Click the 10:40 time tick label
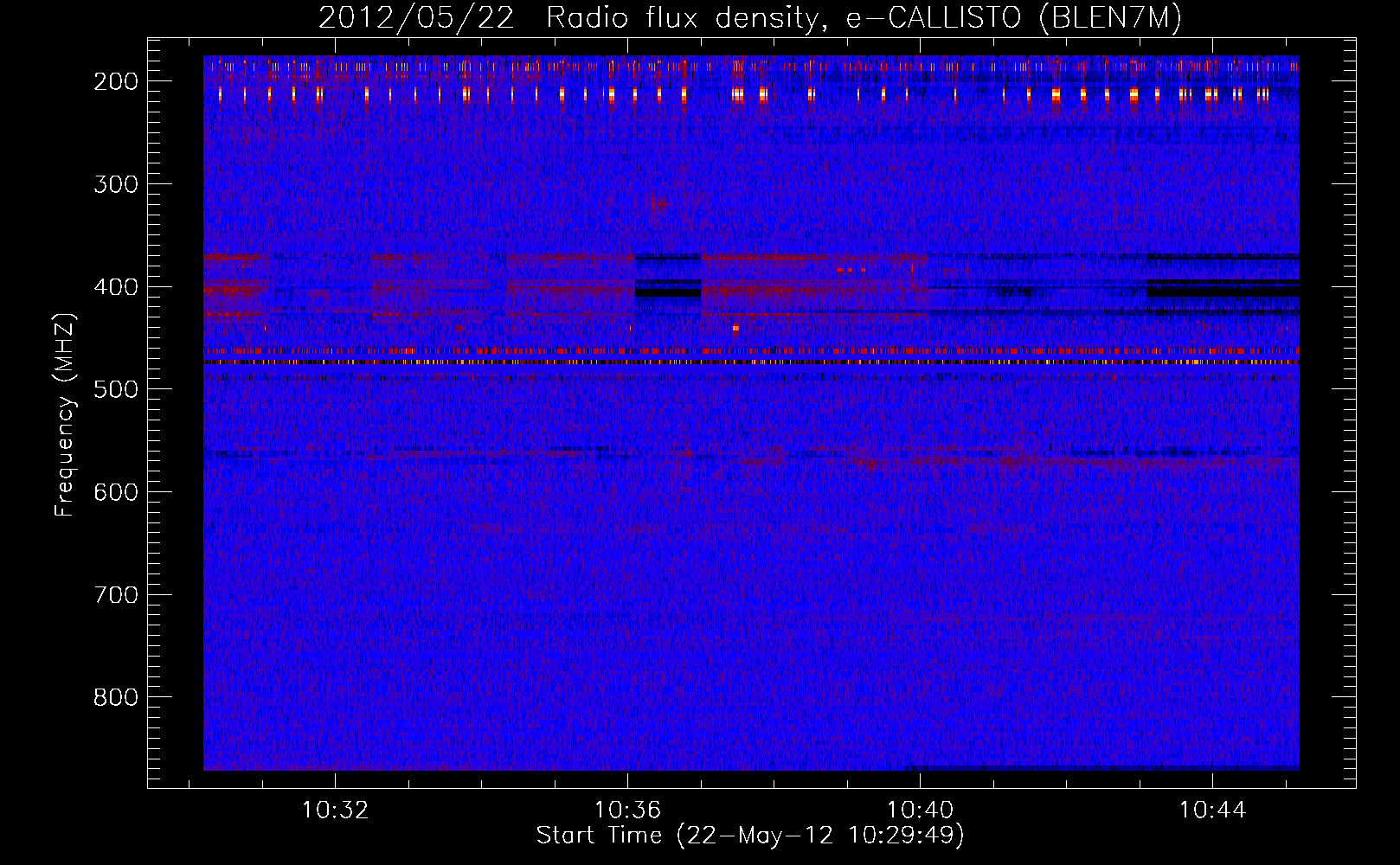1400x865 pixels. coord(920,811)
